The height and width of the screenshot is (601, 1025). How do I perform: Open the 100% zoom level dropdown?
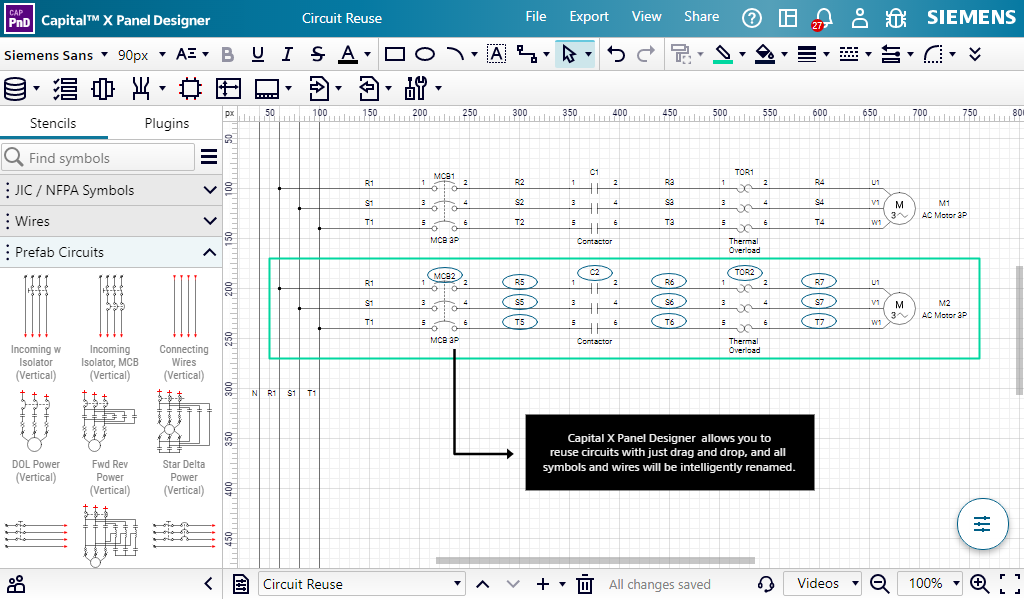point(931,583)
